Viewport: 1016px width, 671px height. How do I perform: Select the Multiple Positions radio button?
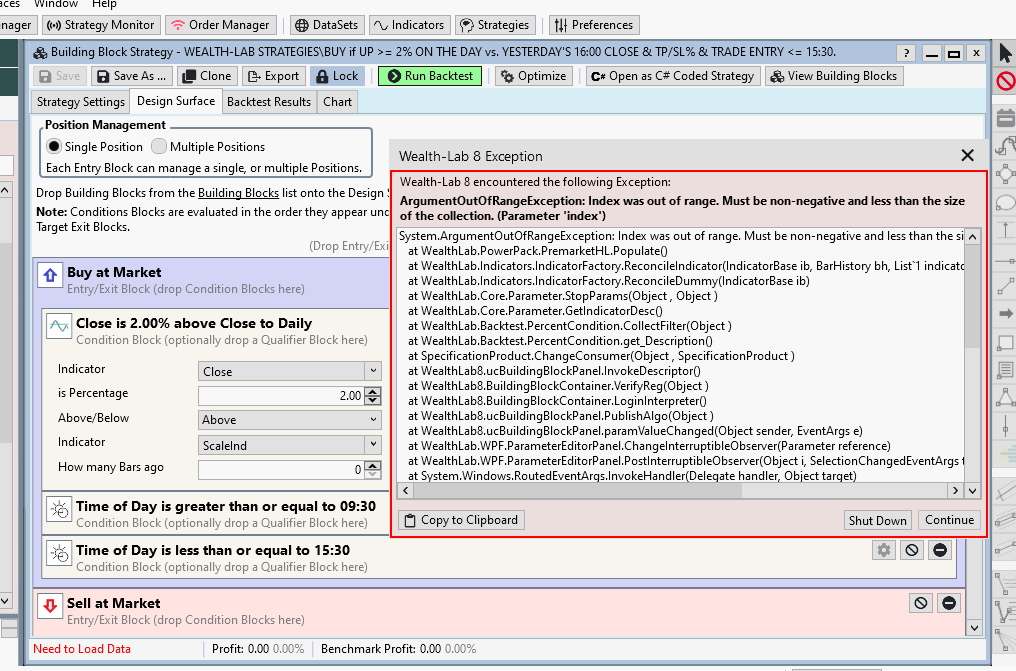click(159, 146)
